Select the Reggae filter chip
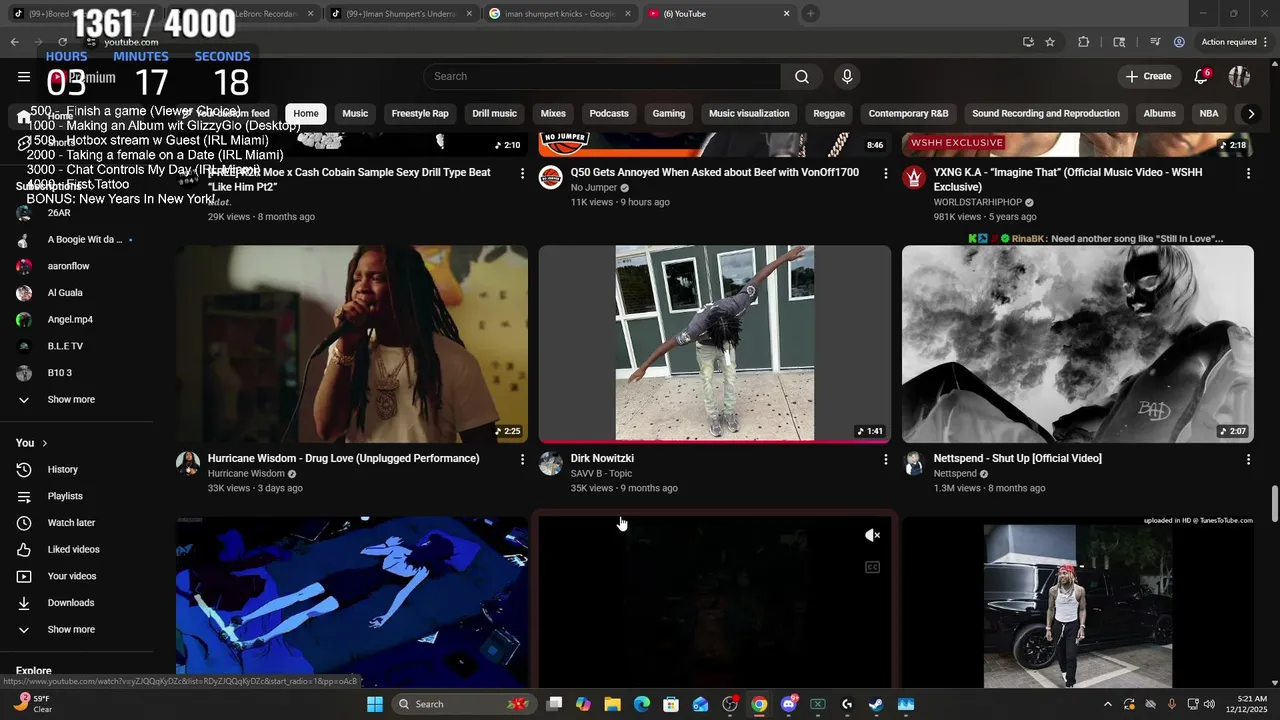Screen dimensions: 1280x720 (x=829, y=114)
